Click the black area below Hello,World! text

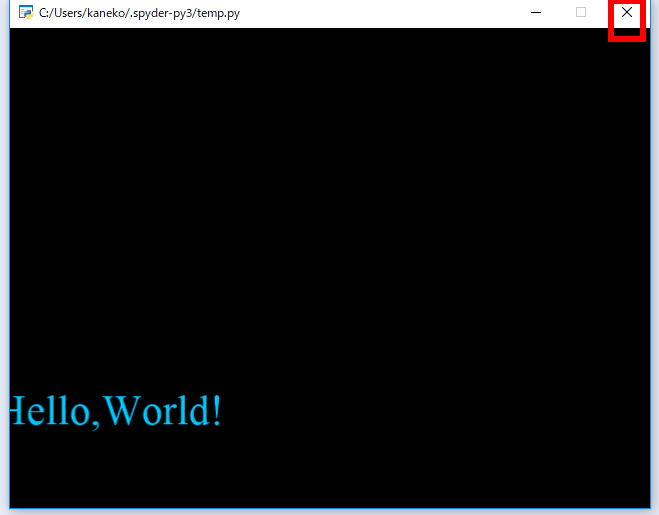pos(115,470)
